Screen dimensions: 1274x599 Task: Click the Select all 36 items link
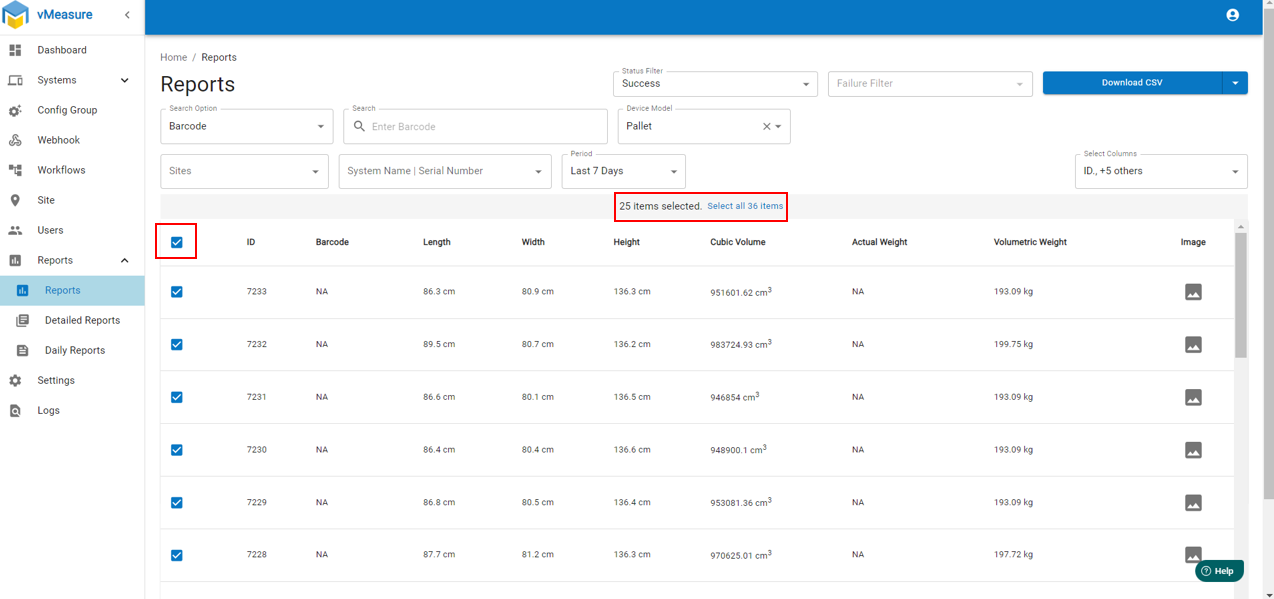pyautogui.click(x=745, y=206)
